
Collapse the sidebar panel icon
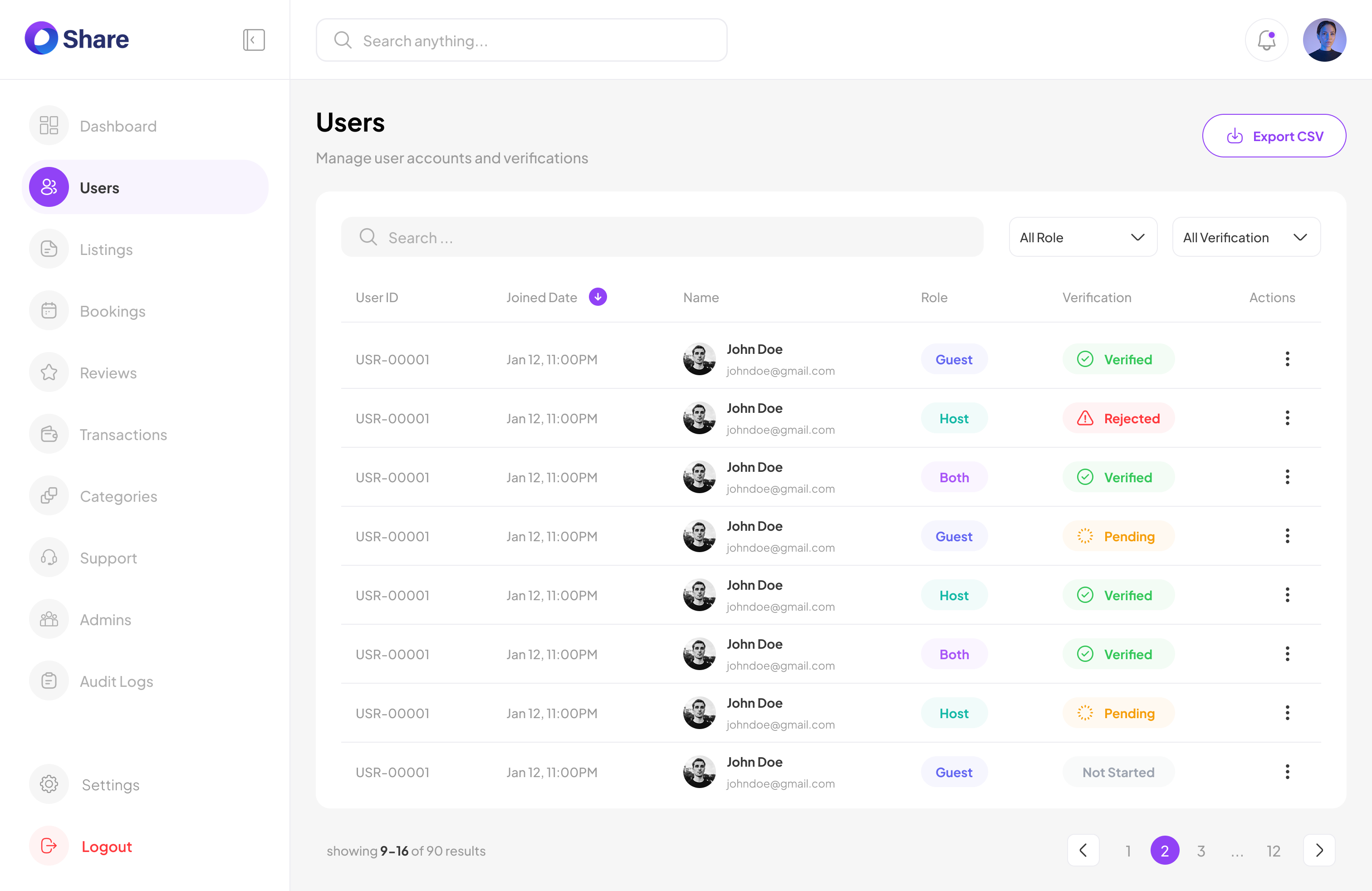pyautogui.click(x=254, y=40)
